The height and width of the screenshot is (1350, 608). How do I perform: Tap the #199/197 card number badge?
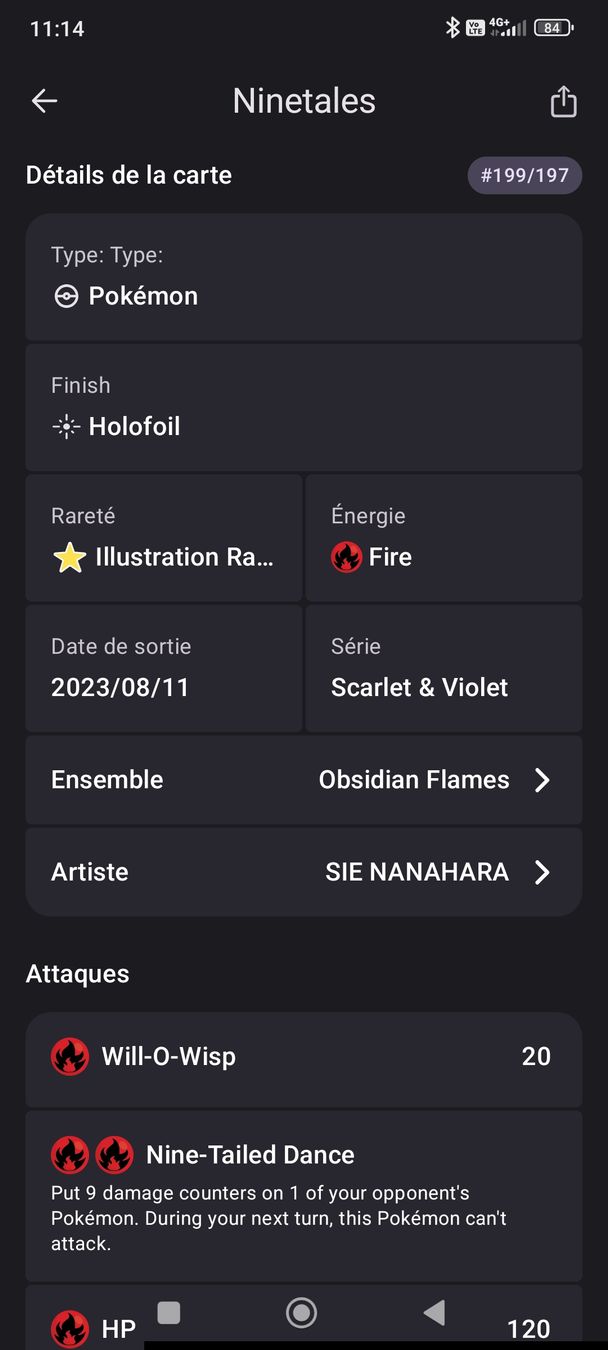(x=525, y=176)
